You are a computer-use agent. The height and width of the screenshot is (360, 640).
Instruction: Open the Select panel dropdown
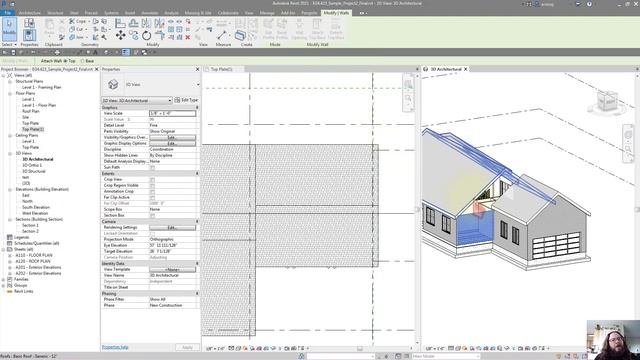9,44
